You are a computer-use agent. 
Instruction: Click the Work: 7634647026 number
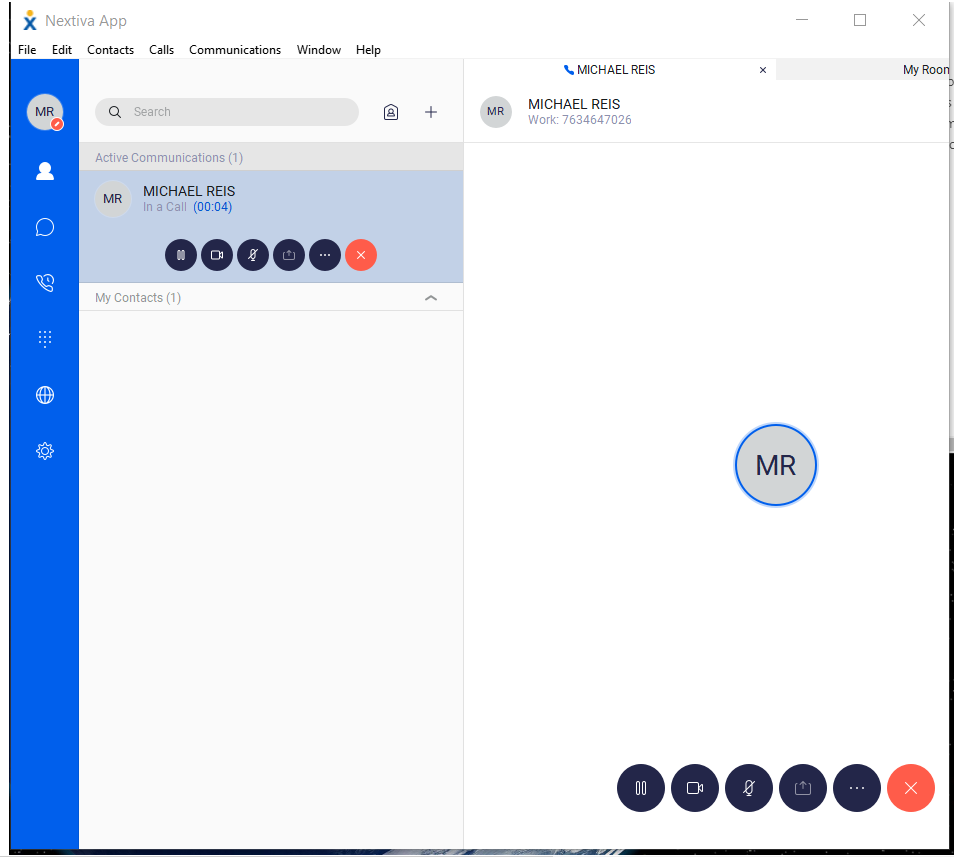[579, 120]
